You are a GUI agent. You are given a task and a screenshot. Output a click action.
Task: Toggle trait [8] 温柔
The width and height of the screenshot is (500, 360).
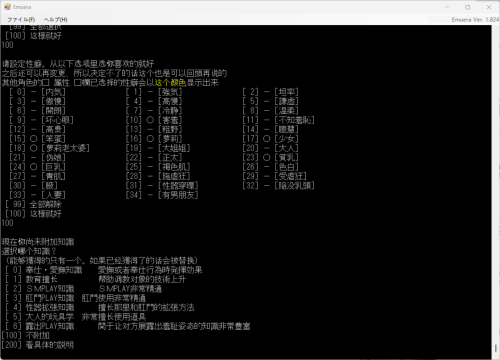(270, 110)
